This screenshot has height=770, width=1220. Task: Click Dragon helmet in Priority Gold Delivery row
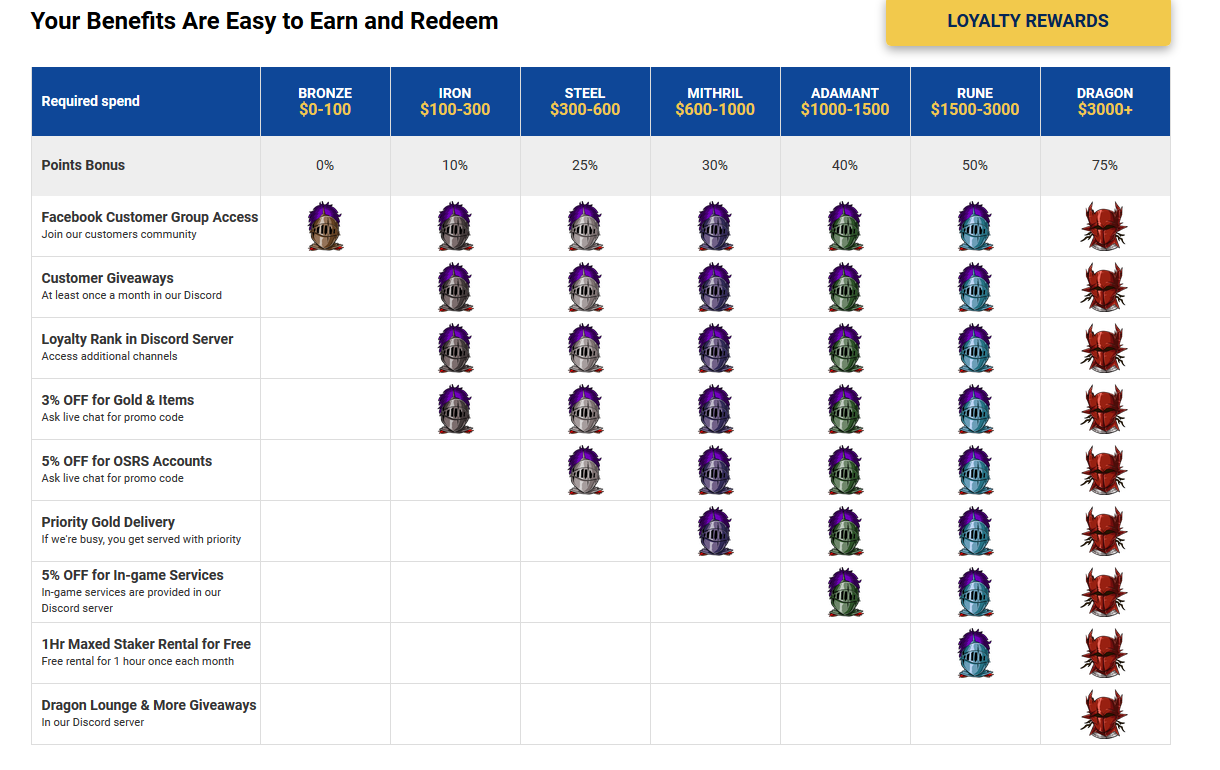(x=1104, y=531)
